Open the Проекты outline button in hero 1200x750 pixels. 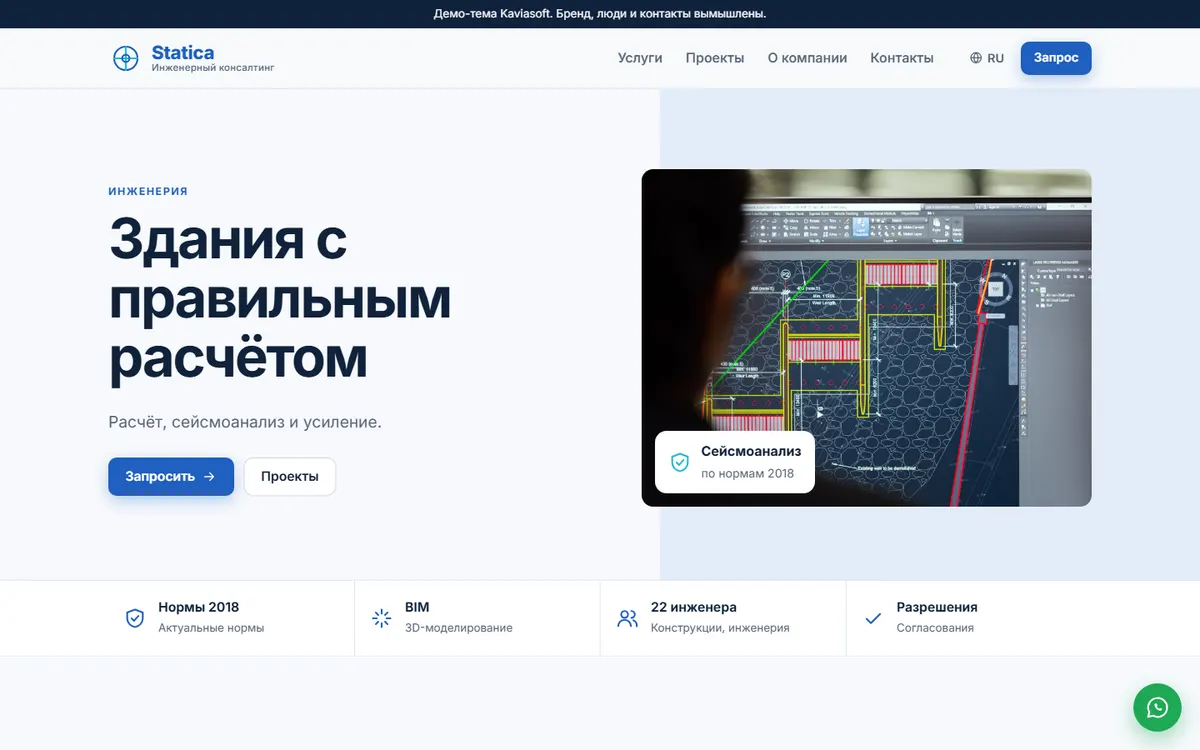[x=290, y=476]
